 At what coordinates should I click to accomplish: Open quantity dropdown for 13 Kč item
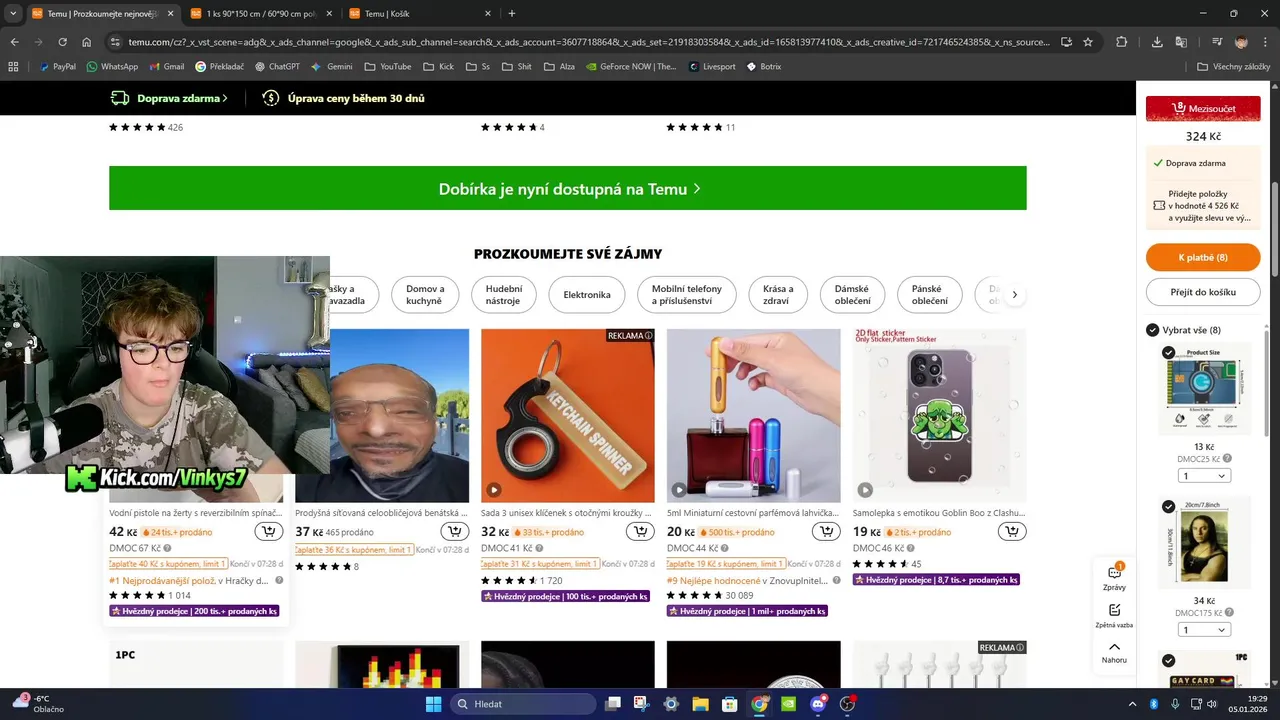coord(1203,476)
